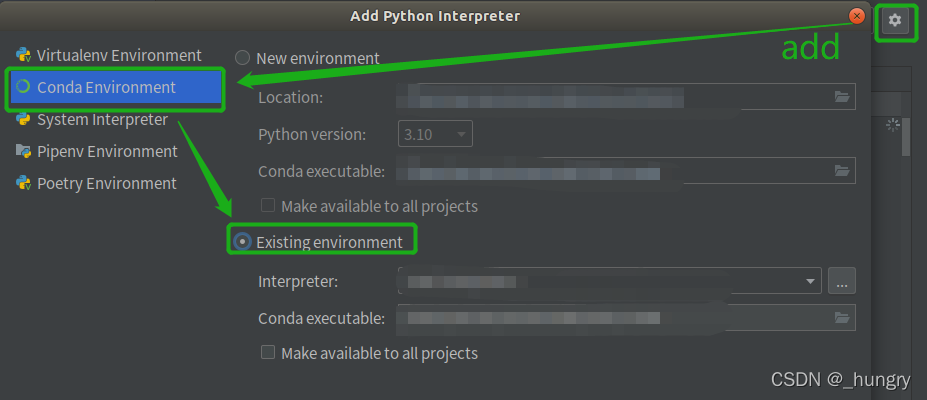
Task: Check the bottom Make available to all projects
Action: (x=268, y=352)
